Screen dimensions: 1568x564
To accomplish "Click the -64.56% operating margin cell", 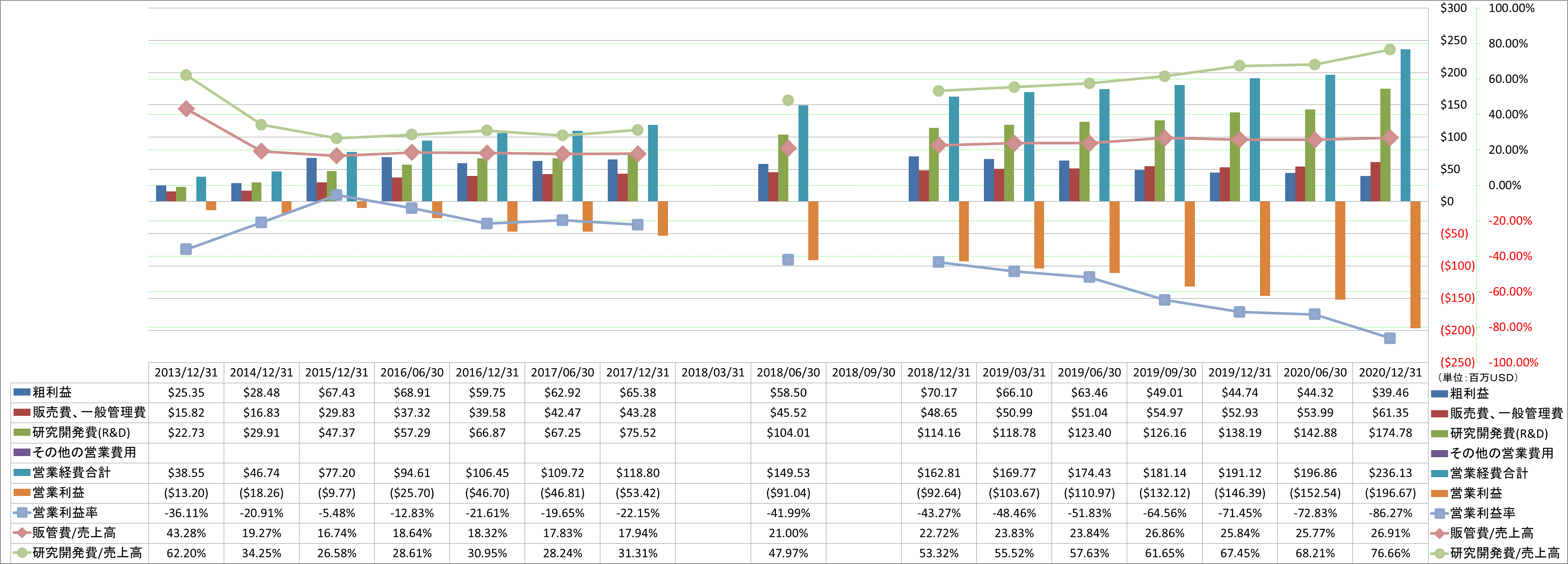I will click(1164, 513).
